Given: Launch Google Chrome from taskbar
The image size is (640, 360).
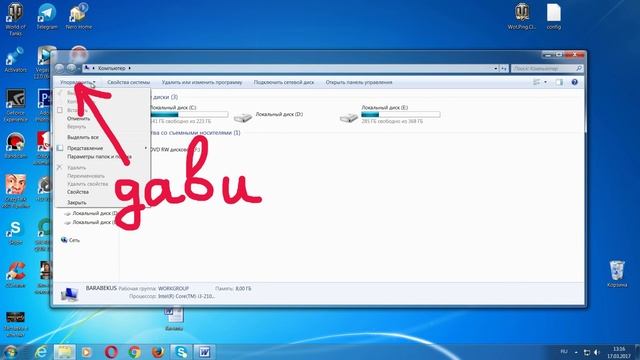Looking at the screenshot, I should (134, 352).
